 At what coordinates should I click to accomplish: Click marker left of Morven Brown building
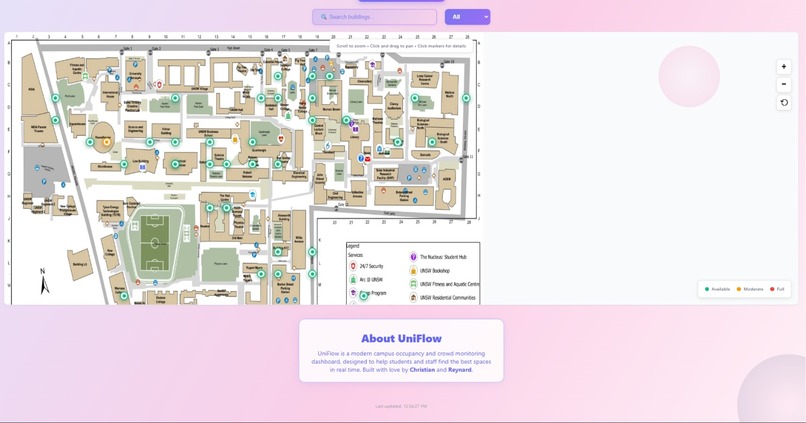point(312,98)
